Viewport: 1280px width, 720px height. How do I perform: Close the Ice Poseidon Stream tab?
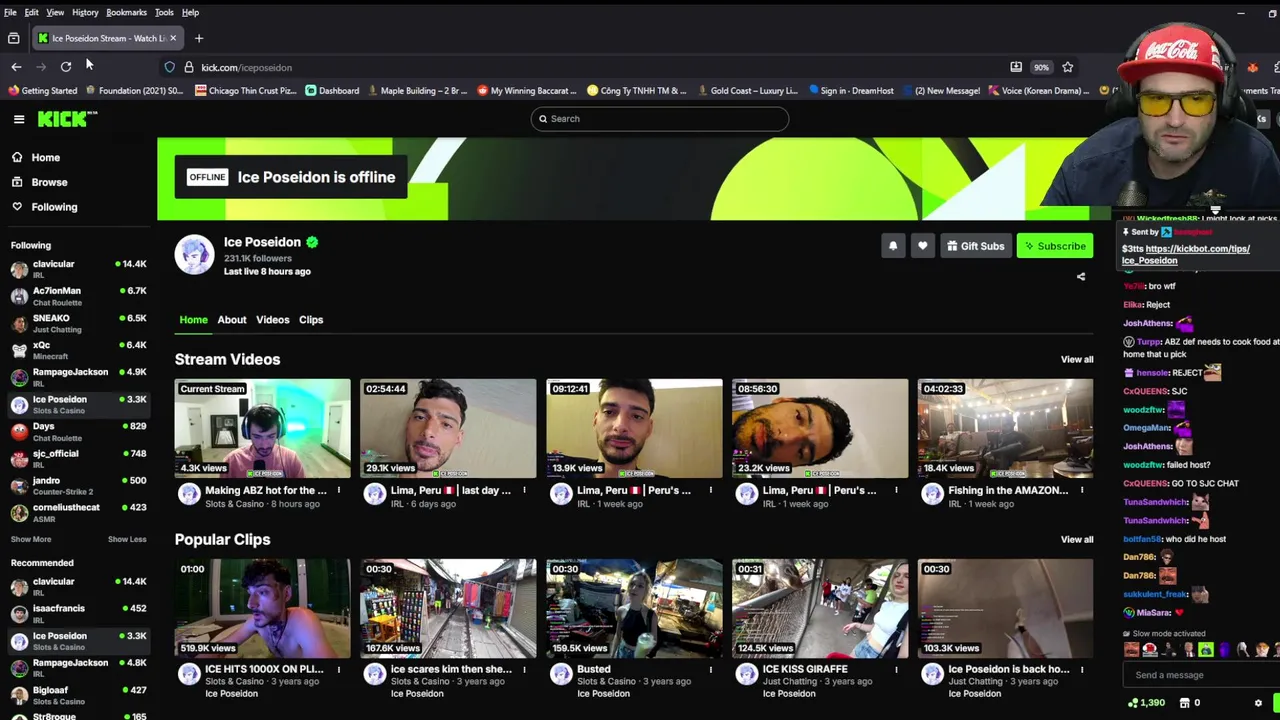click(172, 38)
